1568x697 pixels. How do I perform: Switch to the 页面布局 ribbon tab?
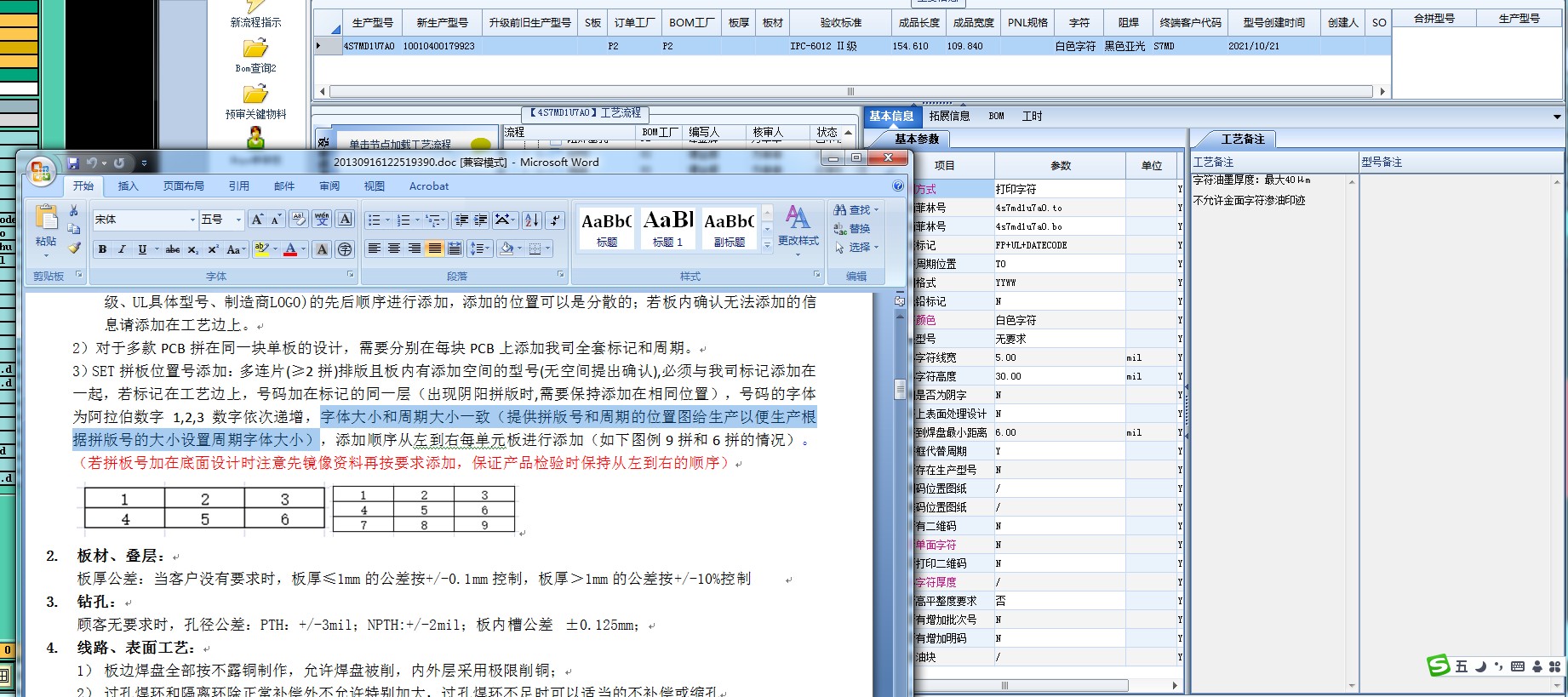point(183,186)
